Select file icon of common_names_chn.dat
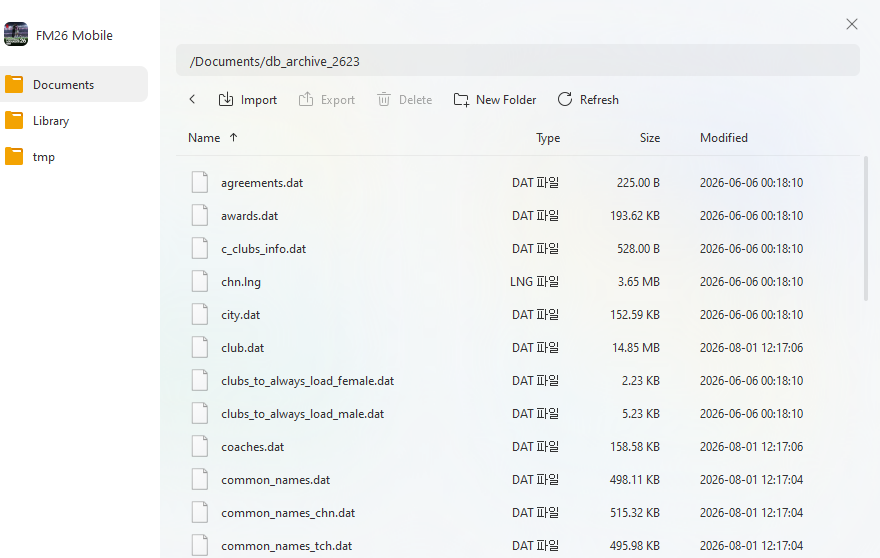 point(200,512)
